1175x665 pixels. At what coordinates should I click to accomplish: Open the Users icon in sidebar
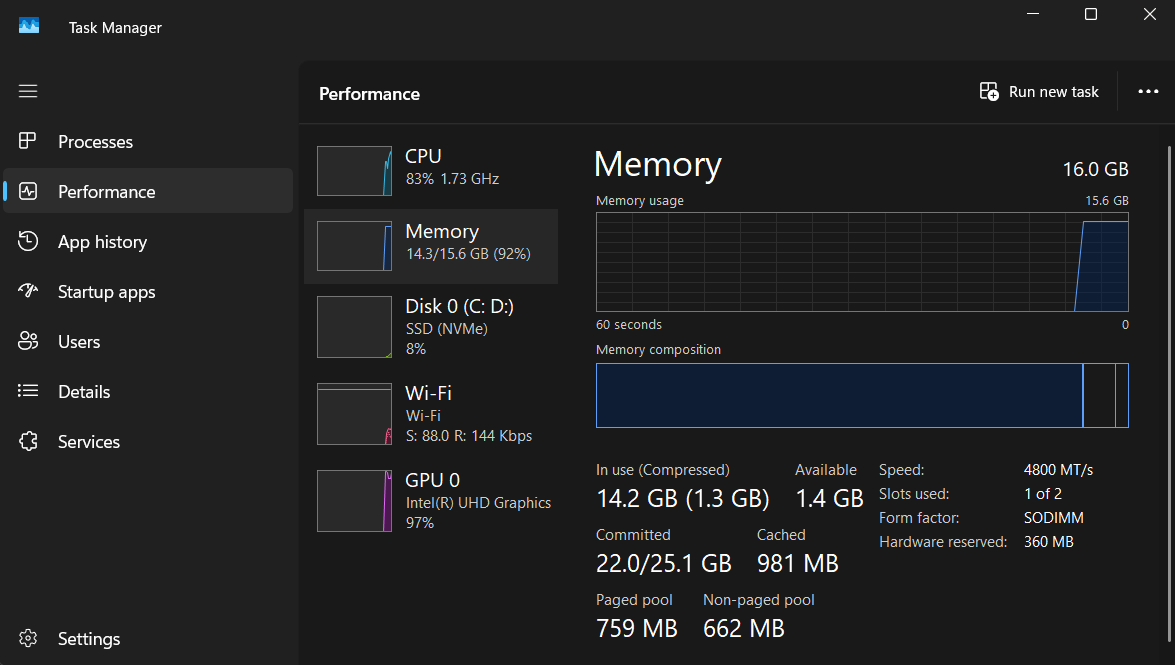pos(28,342)
